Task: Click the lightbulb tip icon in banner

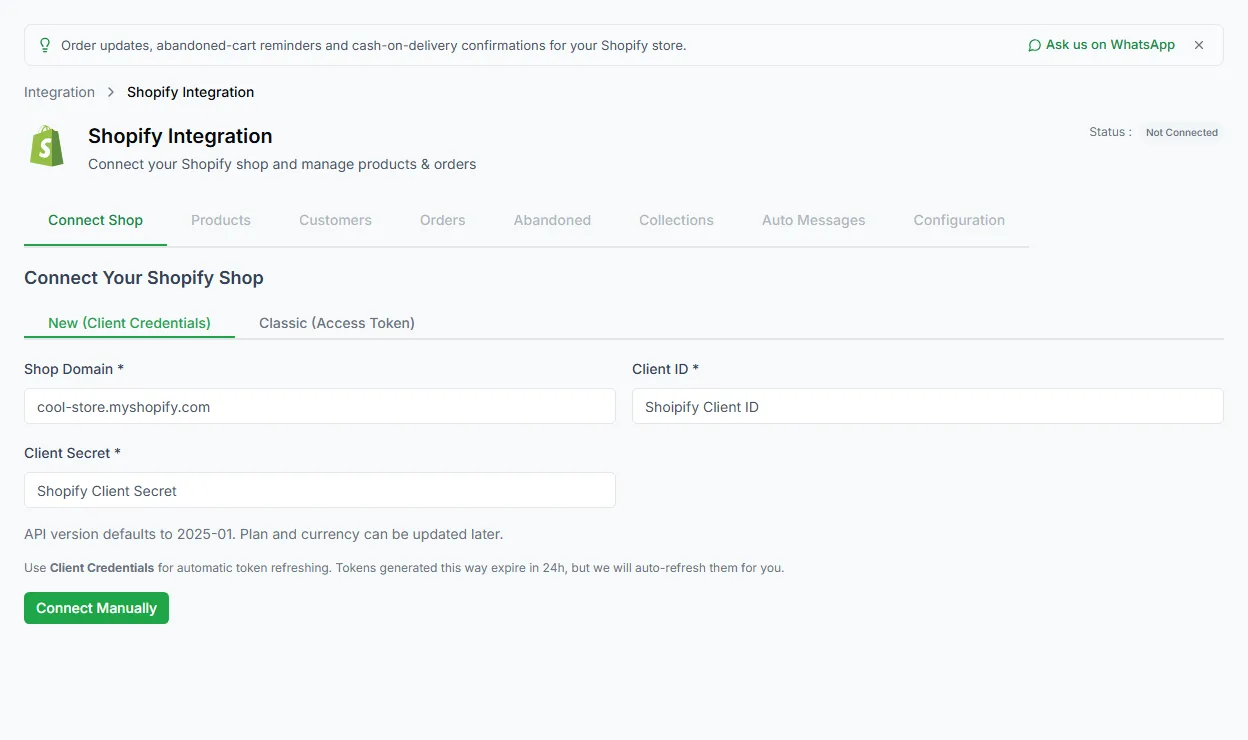Action: click(x=44, y=45)
